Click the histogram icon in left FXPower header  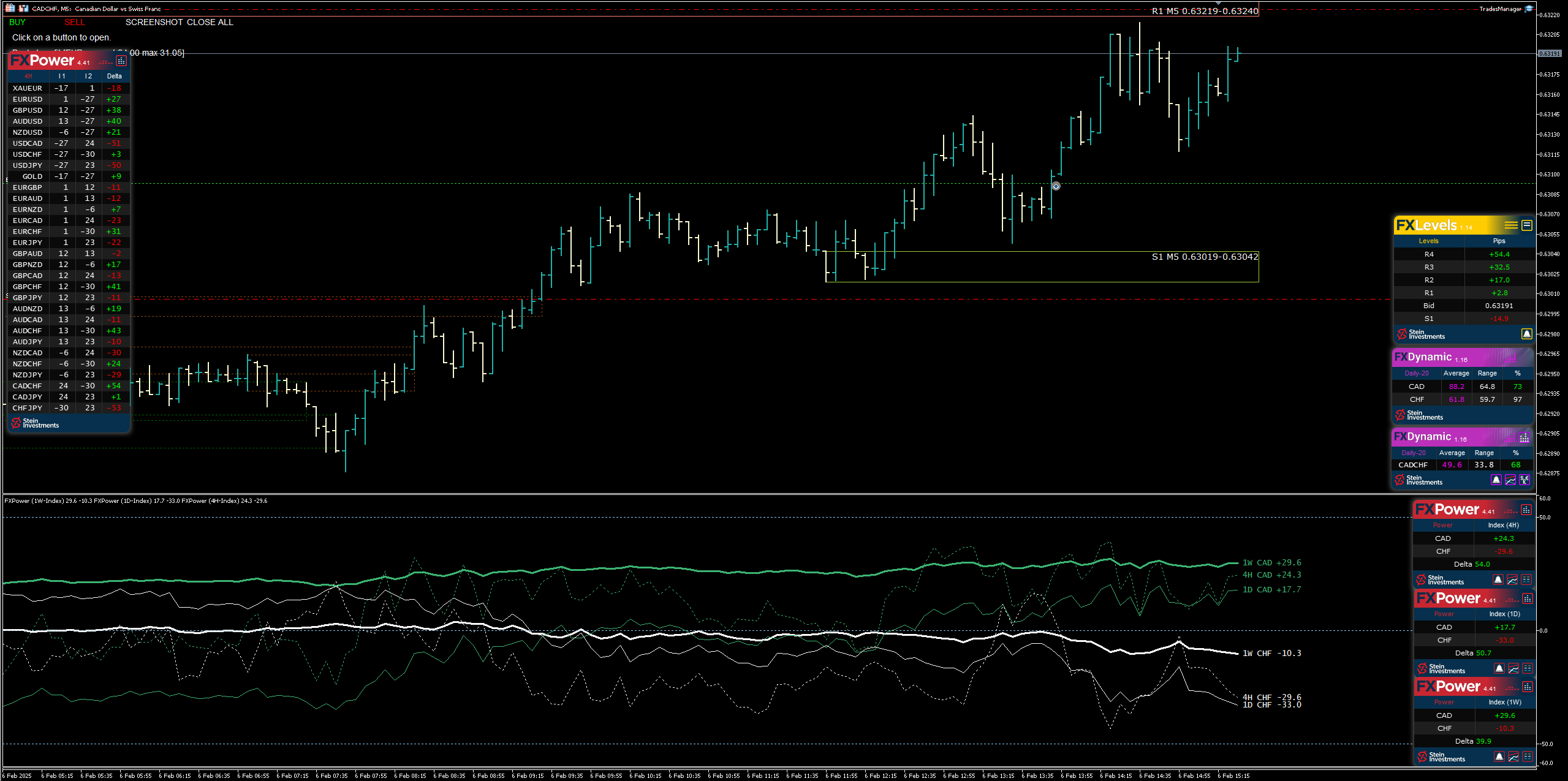point(121,61)
